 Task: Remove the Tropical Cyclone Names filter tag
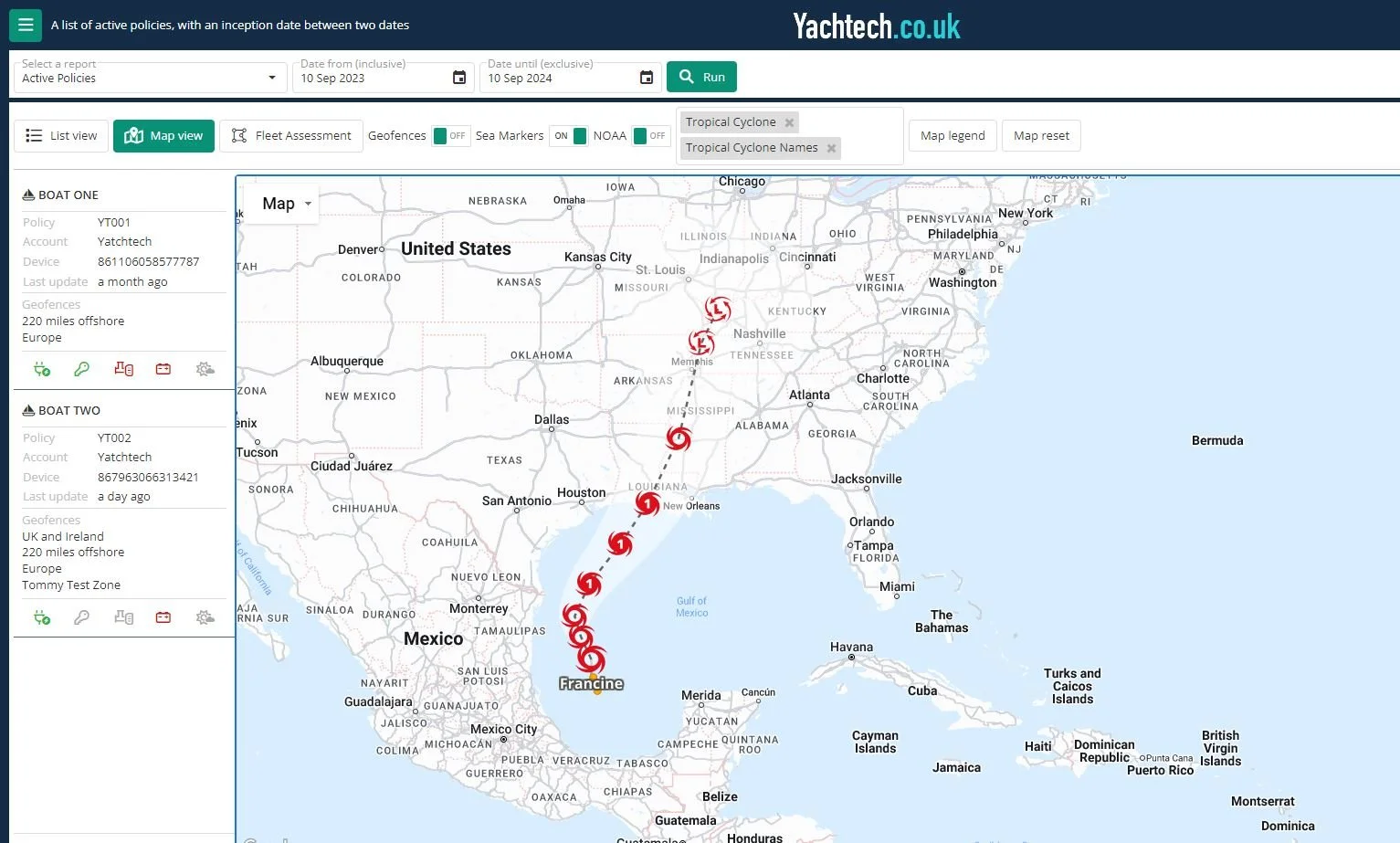point(831,148)
